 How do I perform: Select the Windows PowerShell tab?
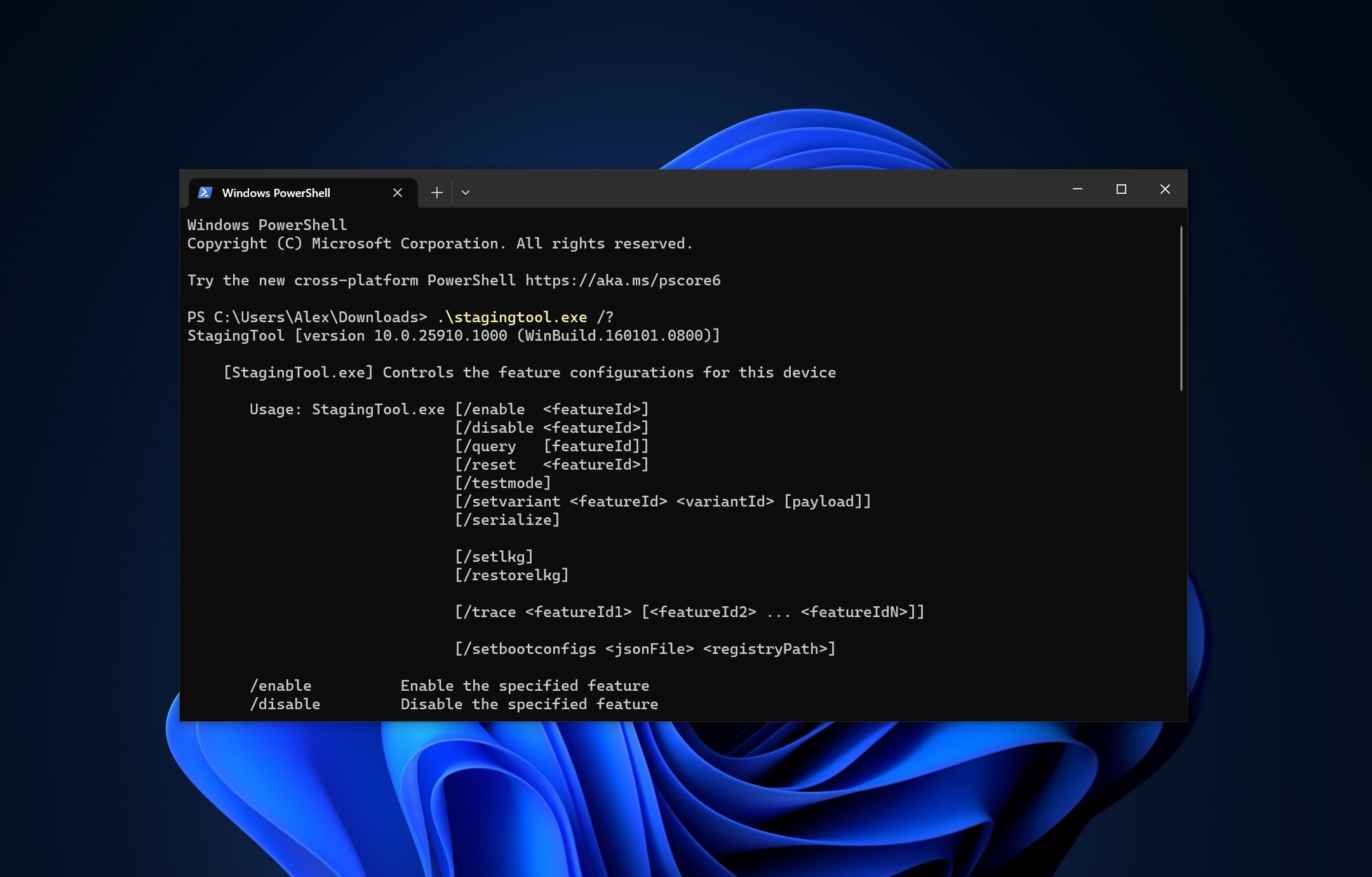pyautogui.click(x=303, y=193)
